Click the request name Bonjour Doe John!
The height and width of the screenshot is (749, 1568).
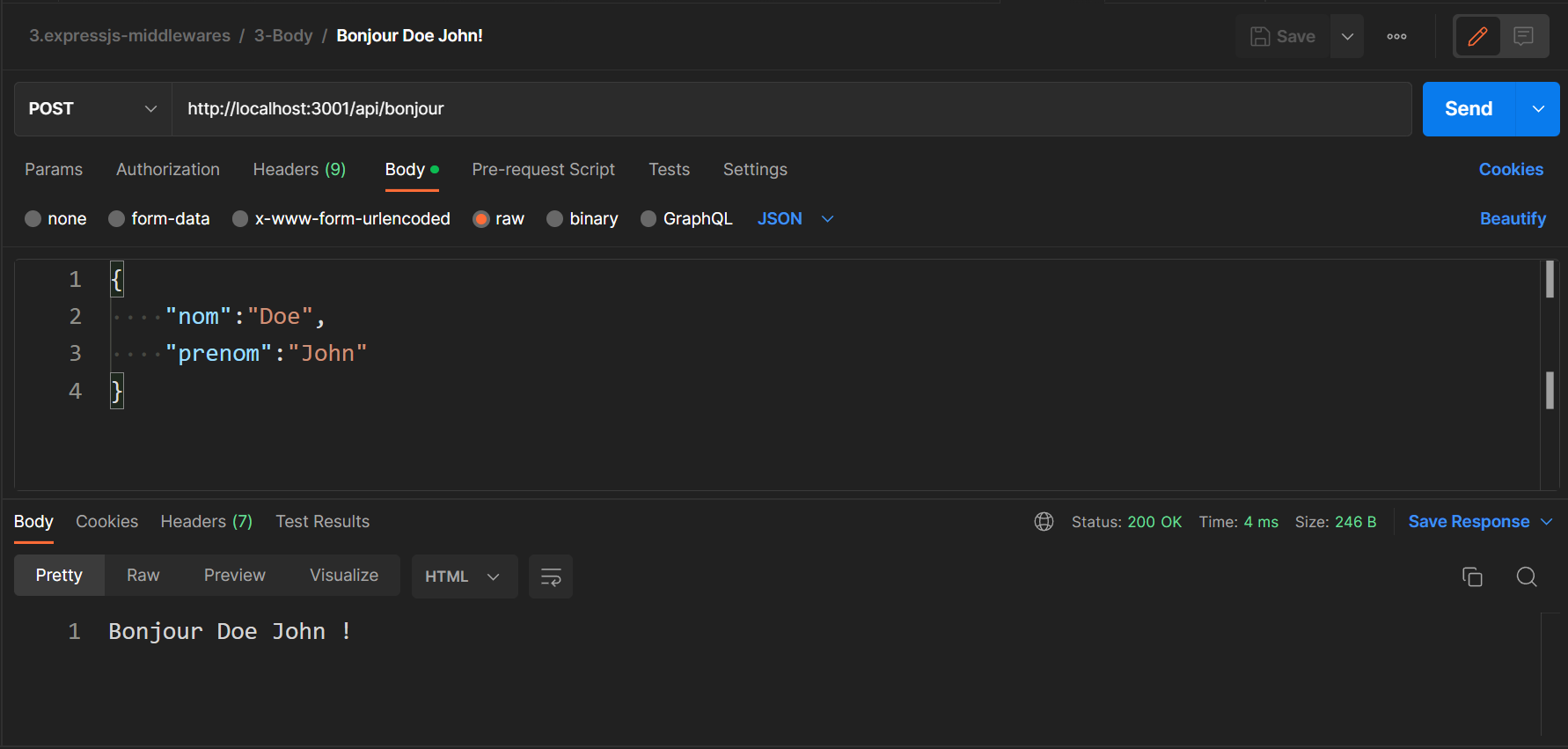coord(409,36)
